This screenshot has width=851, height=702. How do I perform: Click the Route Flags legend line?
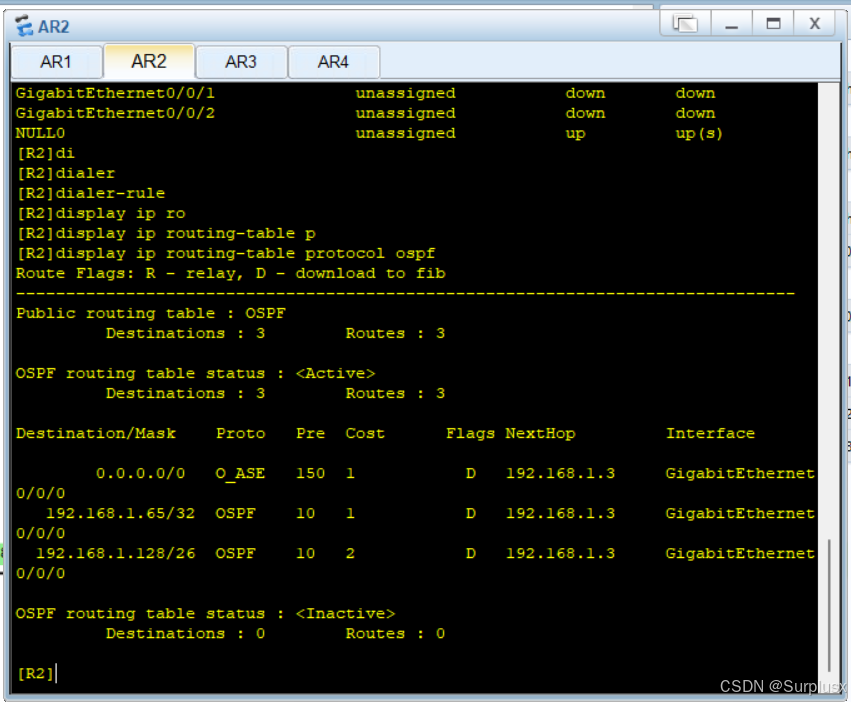click(231, 274)
